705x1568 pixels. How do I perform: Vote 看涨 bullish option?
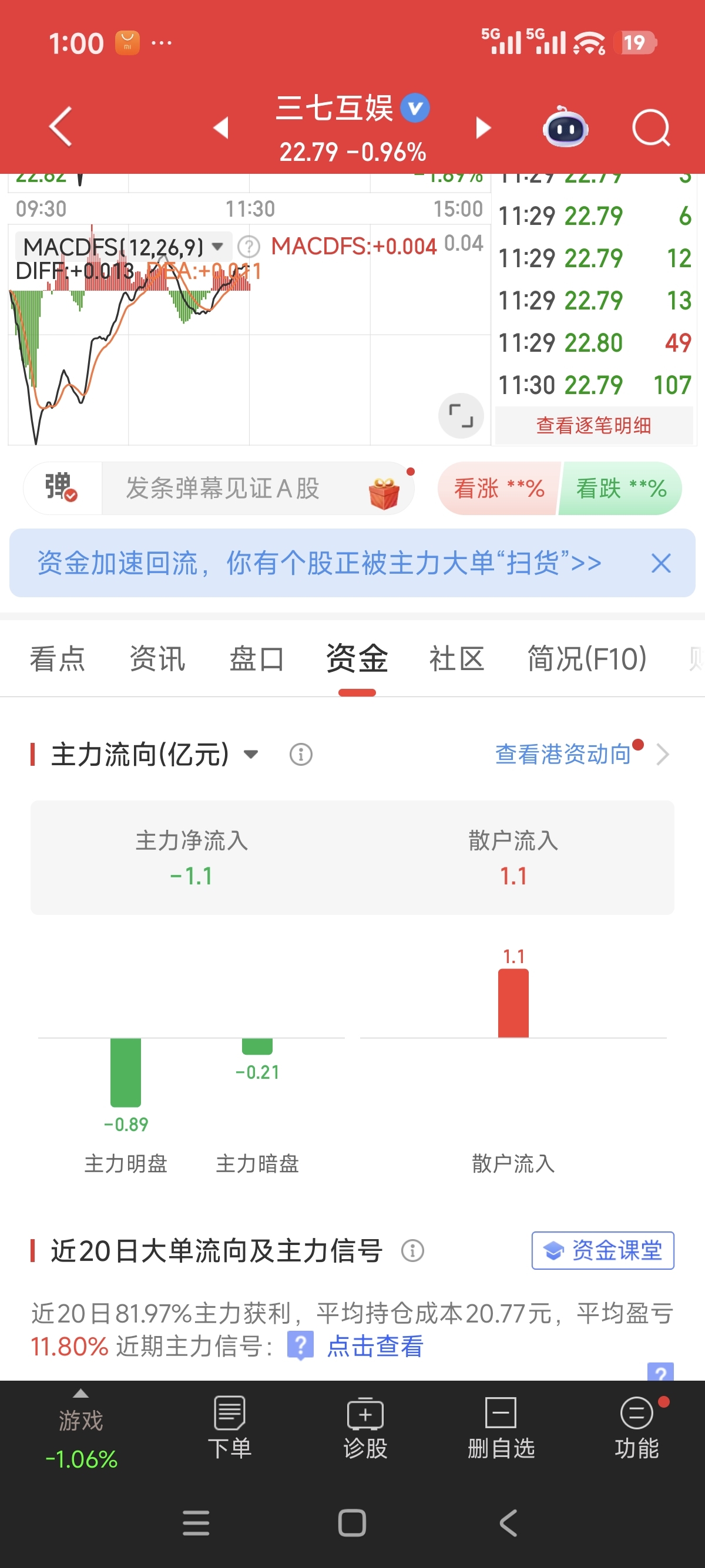499,488
